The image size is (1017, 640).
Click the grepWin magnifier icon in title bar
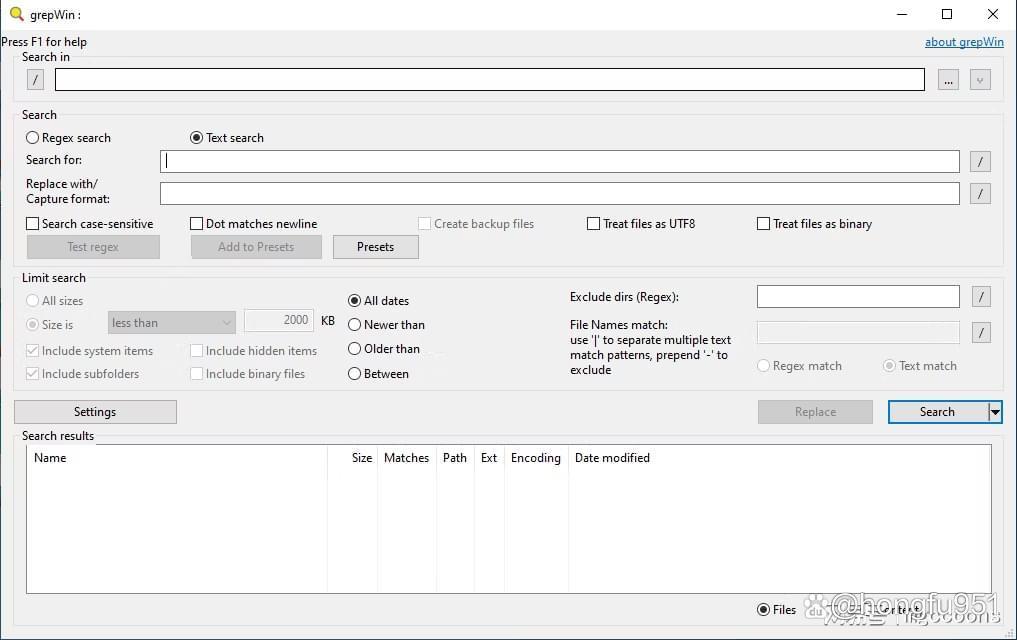click(16, 14)
